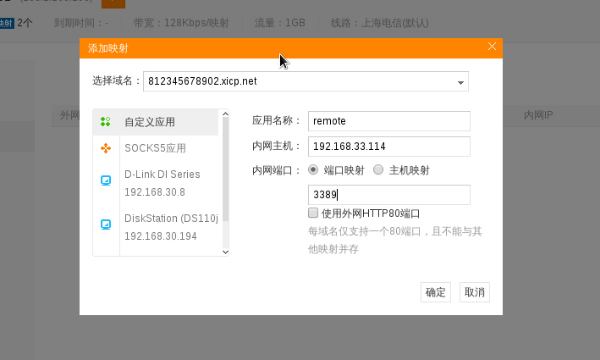Screen dimensions: 600x360
Task: Click the 添加映射 dialog title
Action: pos(108,48)
